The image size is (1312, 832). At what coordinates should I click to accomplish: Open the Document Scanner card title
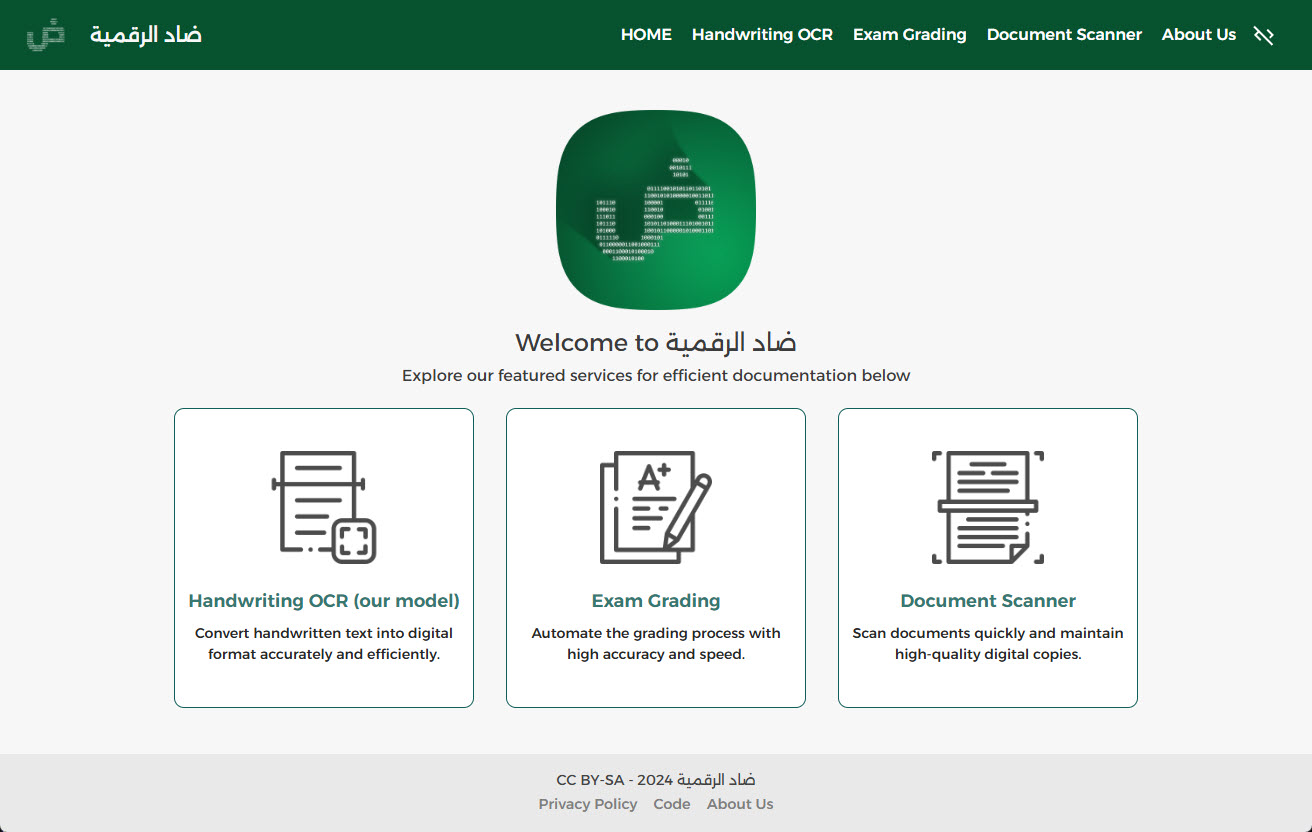(x=988, y=601)
